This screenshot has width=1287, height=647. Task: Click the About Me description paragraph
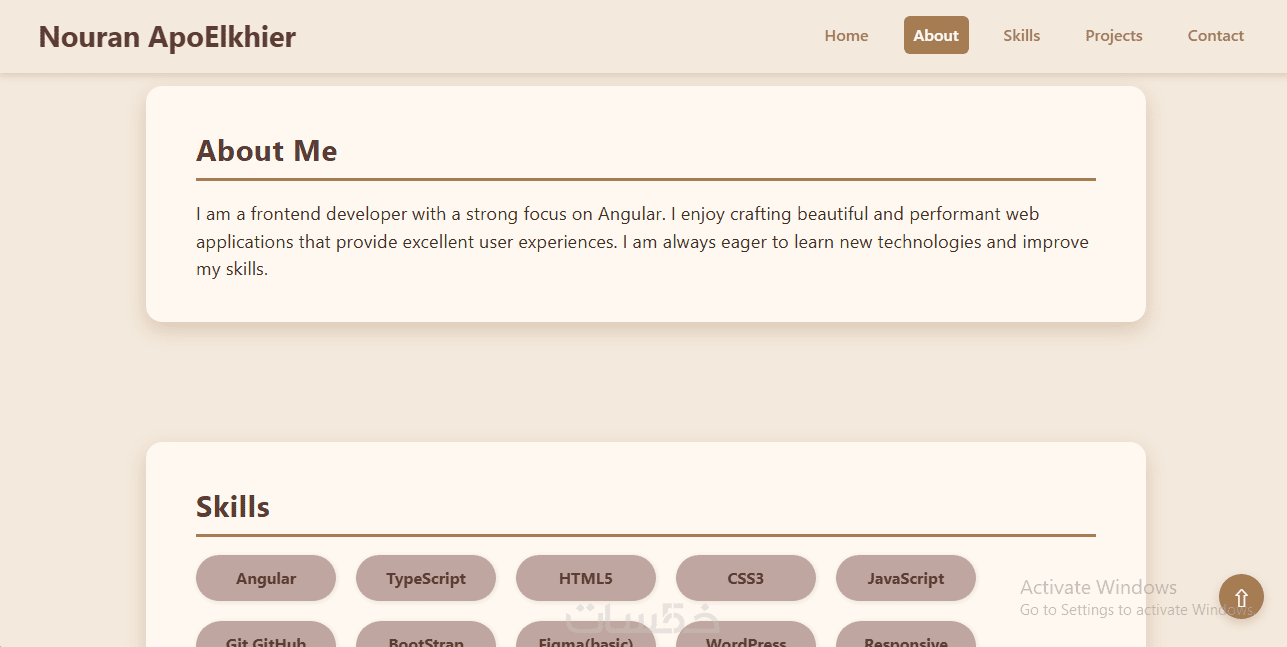click(x=642, y=241)
